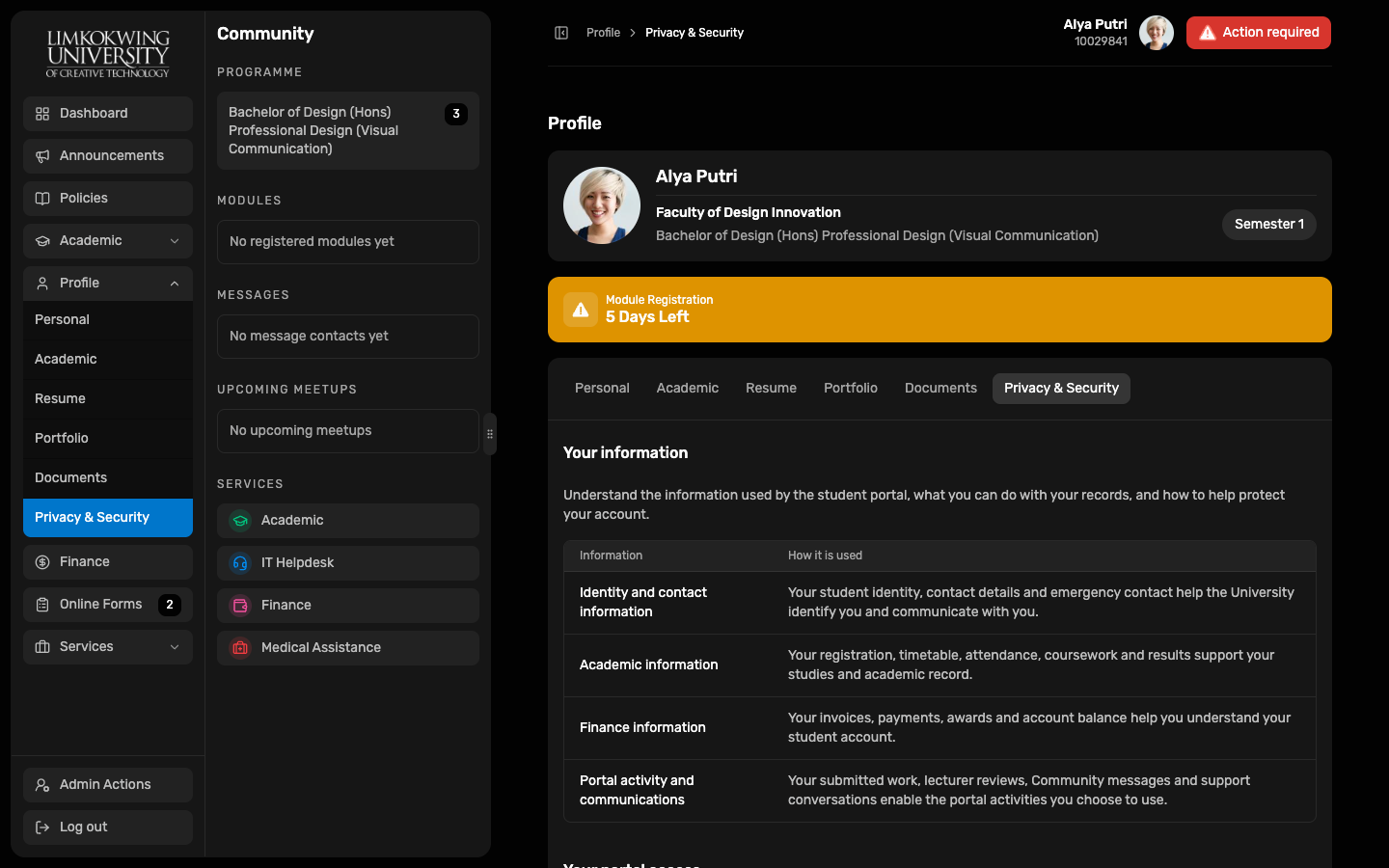Open the Bachelor of Design programme card
This screenshot has width=1389, height=868.
tap(348, 131)
